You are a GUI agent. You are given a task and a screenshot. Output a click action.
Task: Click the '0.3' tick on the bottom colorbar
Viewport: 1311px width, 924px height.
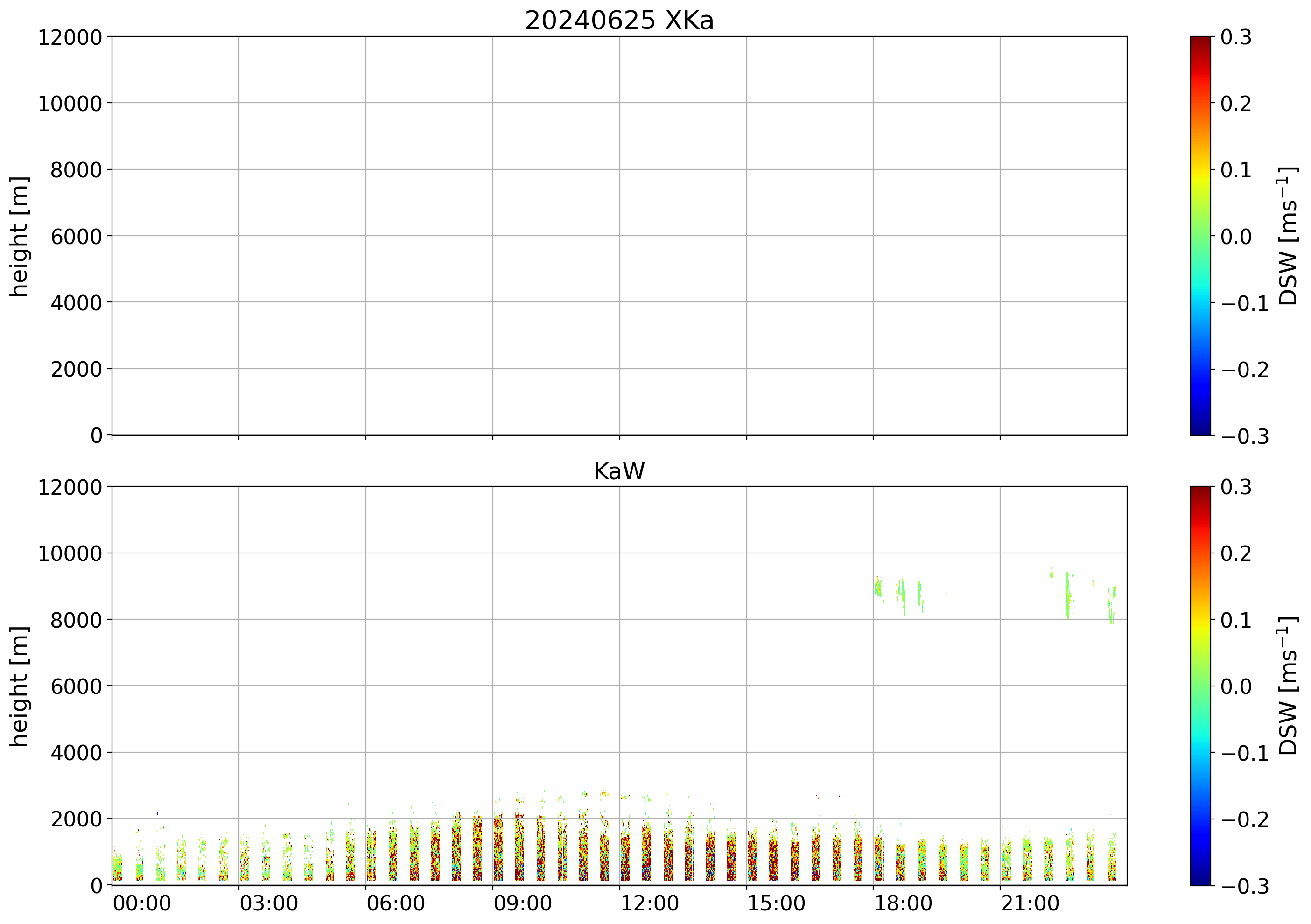[1236, 487]
